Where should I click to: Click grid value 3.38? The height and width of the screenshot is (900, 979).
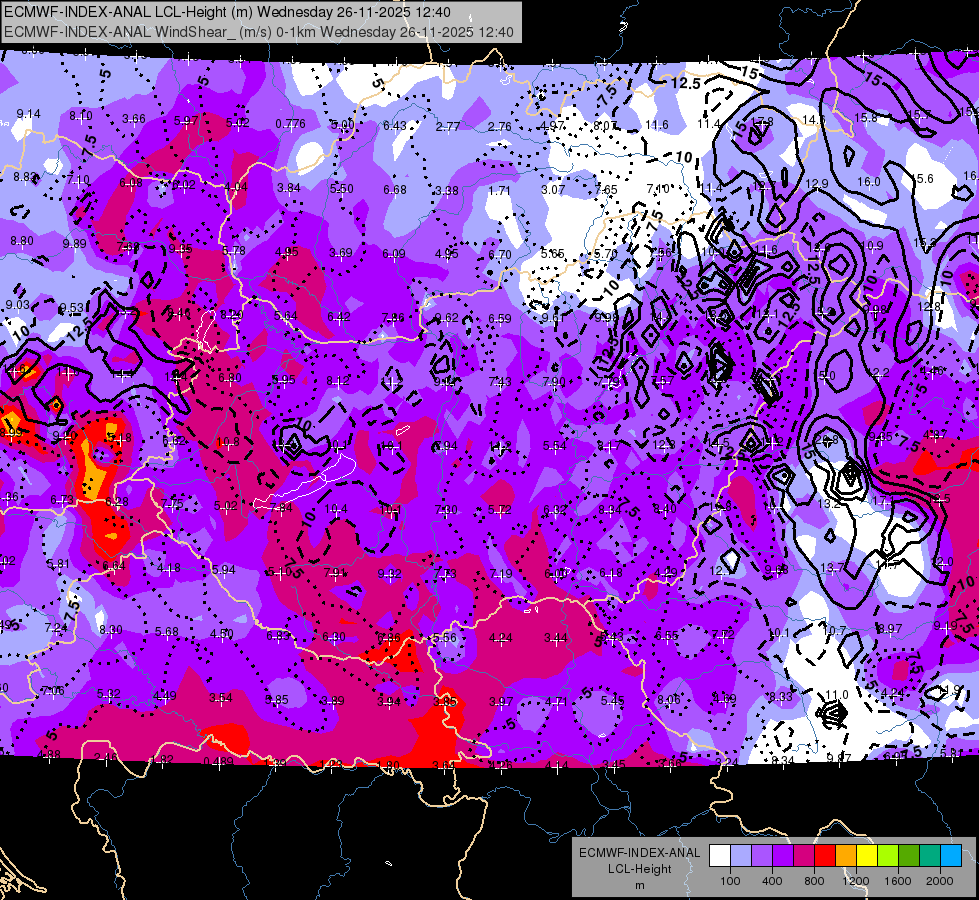tap(447, 190)
